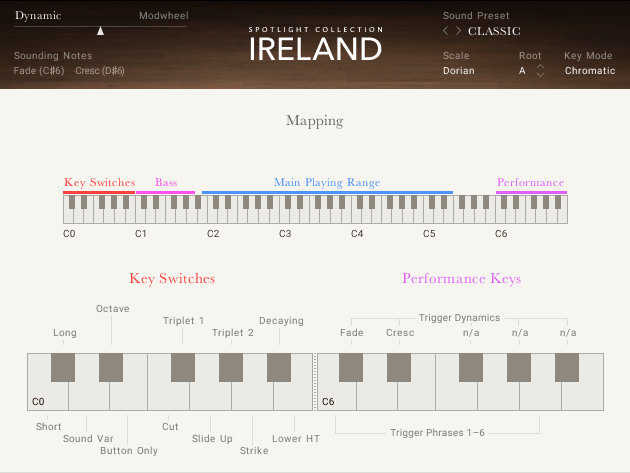Click the Cresc (D#6) sounding note
The width and height of the screenshot is (630, 473).
click(x=100, y=71)
